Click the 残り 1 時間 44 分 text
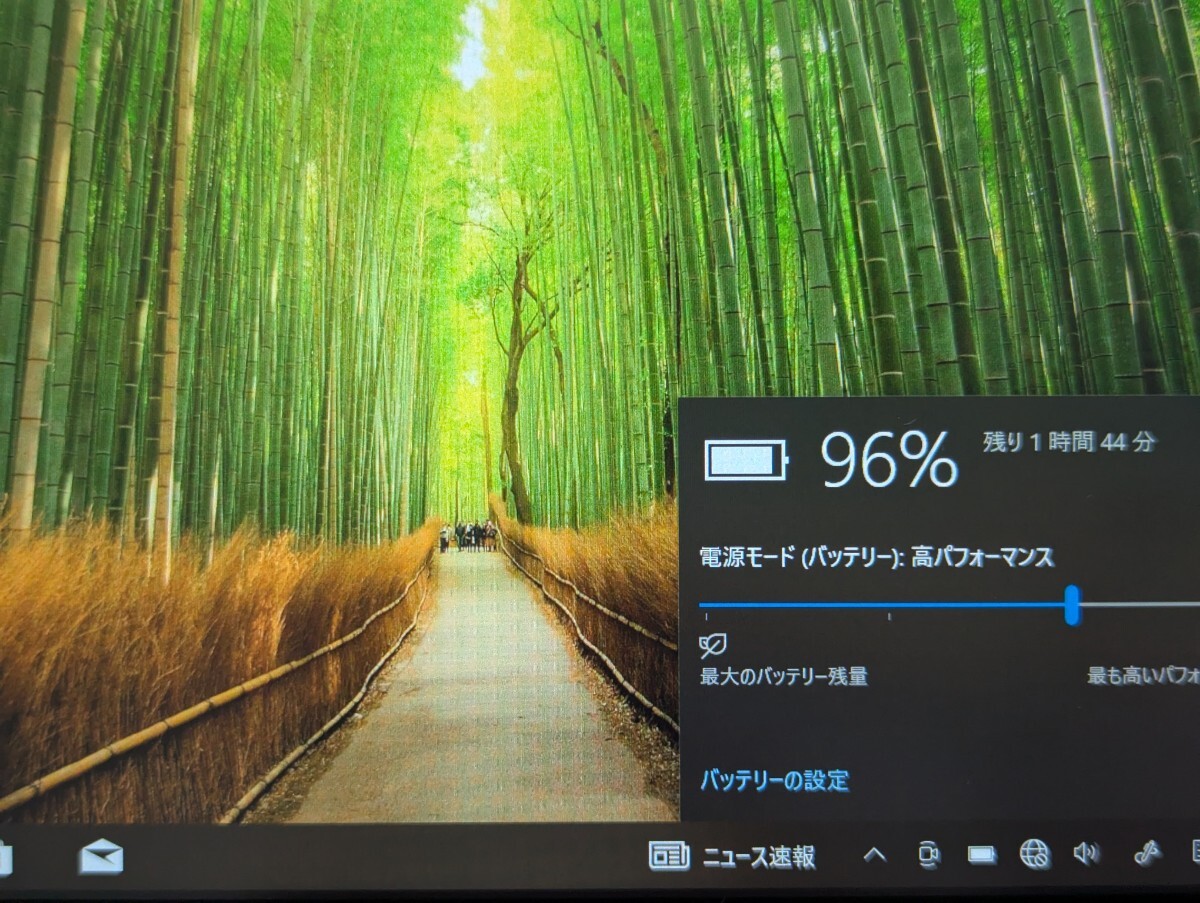 pyautogui.click(x=1068, y=442)
